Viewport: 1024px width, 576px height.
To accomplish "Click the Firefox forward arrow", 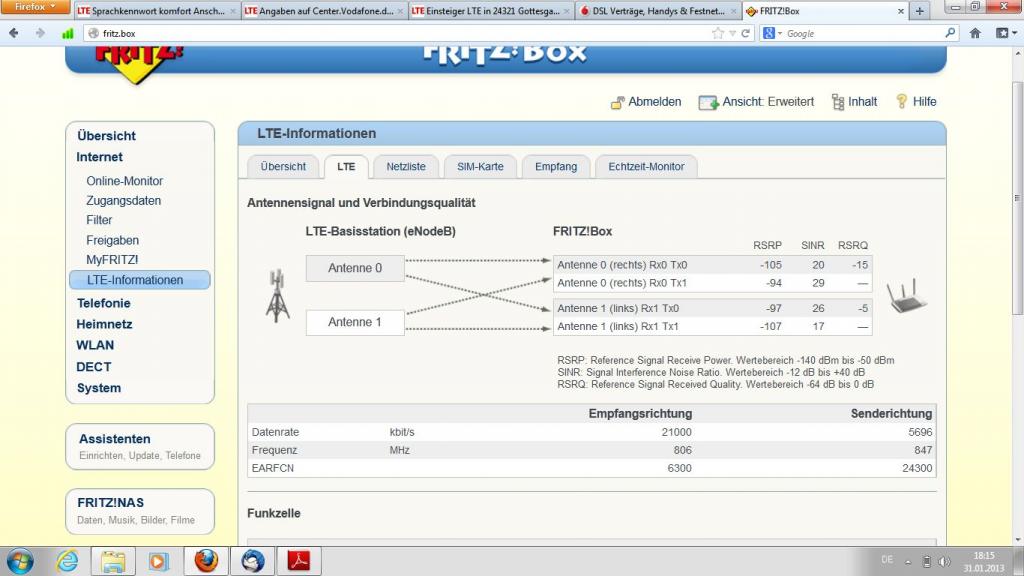I will pos(40,33).
